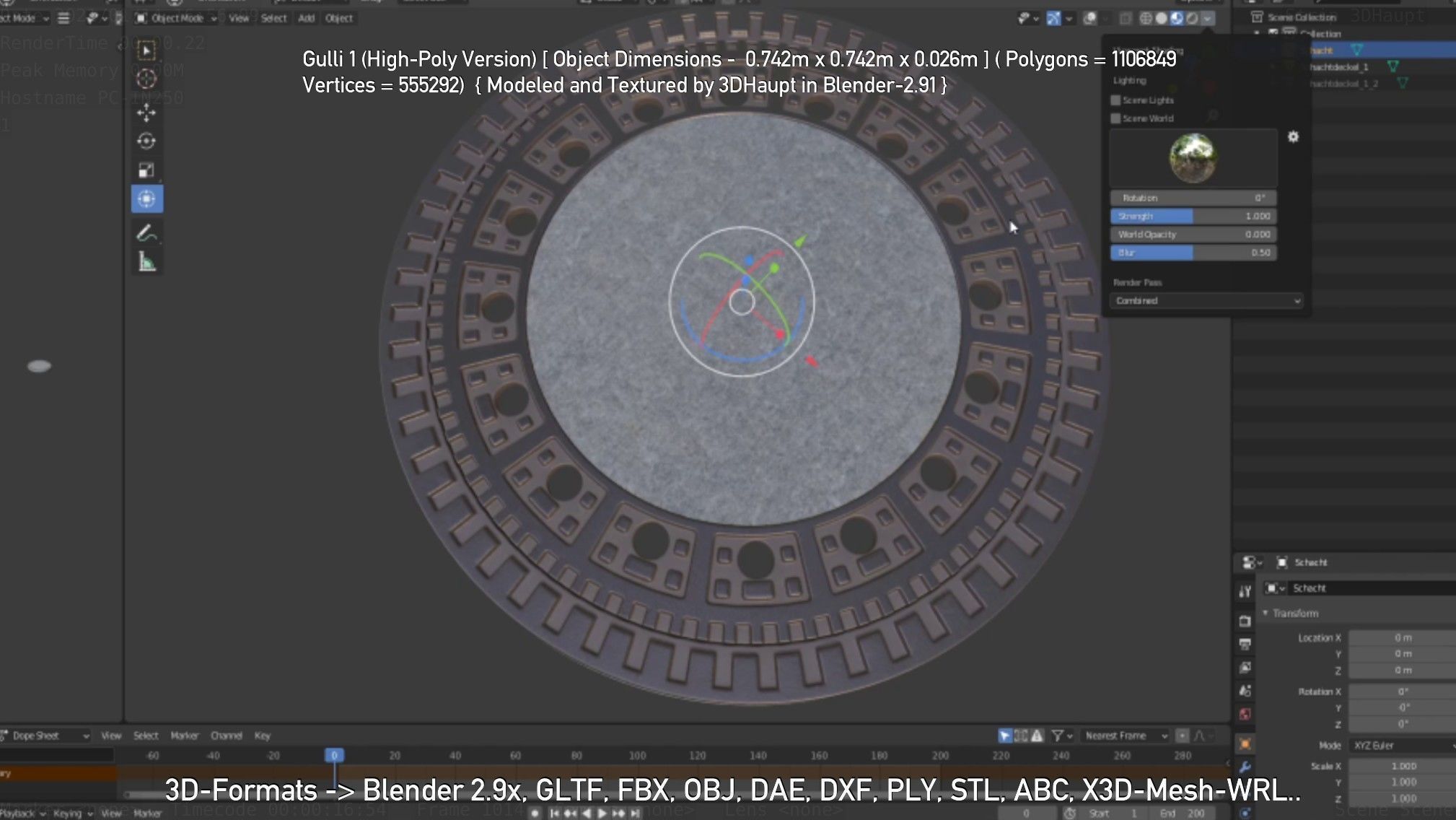The width and height of the screenshot is (1456, 820).
Task: Open Dope Sheet Marker menu
Action: coord(184,736)
